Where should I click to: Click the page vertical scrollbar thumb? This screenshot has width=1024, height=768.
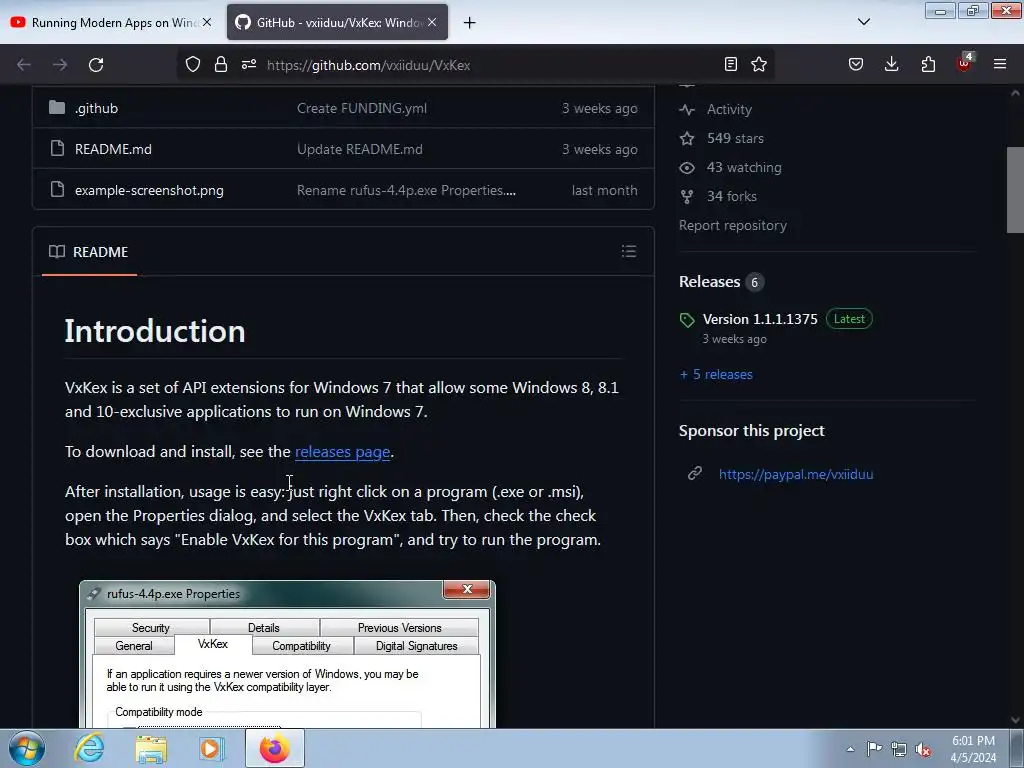(1015, 190)
